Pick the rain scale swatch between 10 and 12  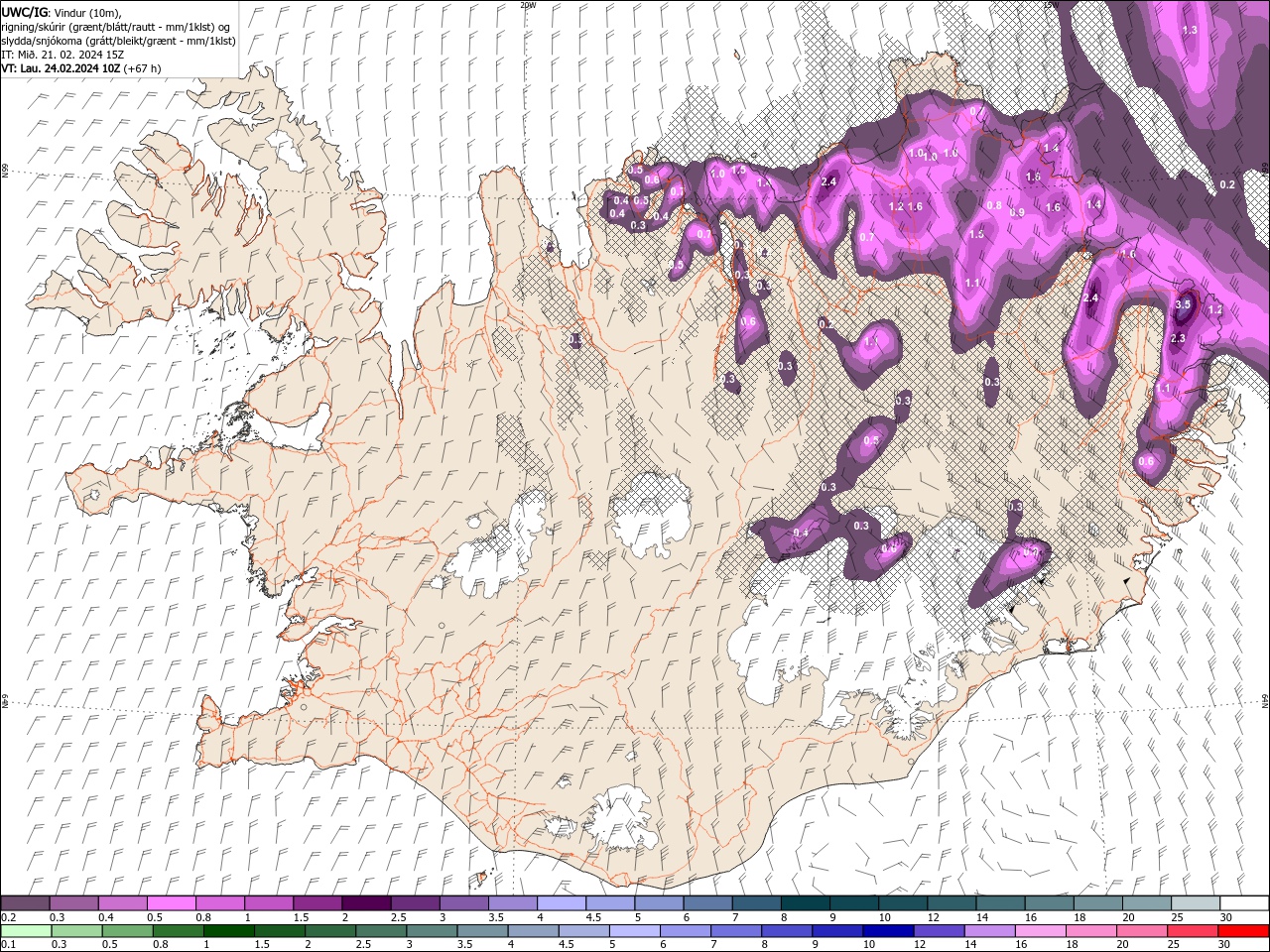point(886,930)
